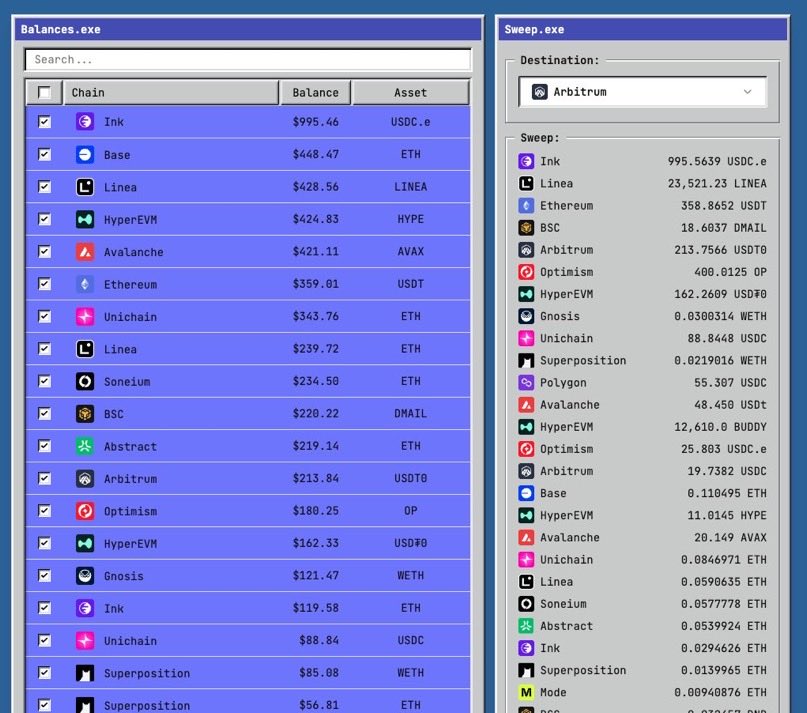Uncheck the Ink $995.46 row checkbox

pos(44,121)
